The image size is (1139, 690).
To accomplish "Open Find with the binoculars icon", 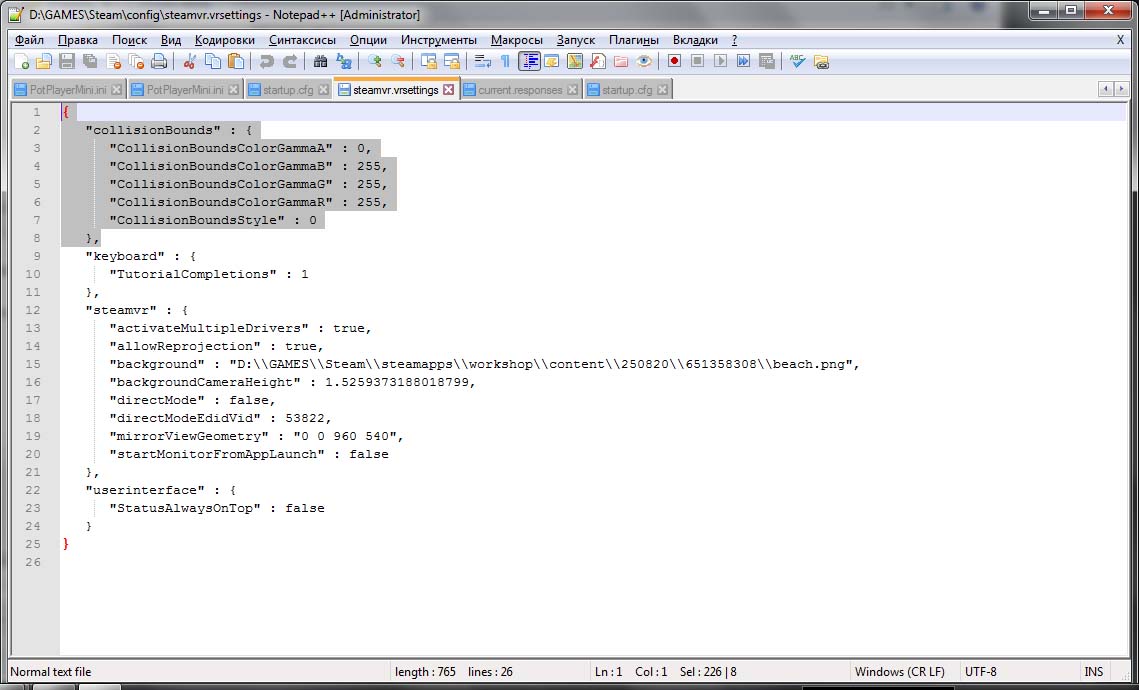I will click(x=320, y=61).
